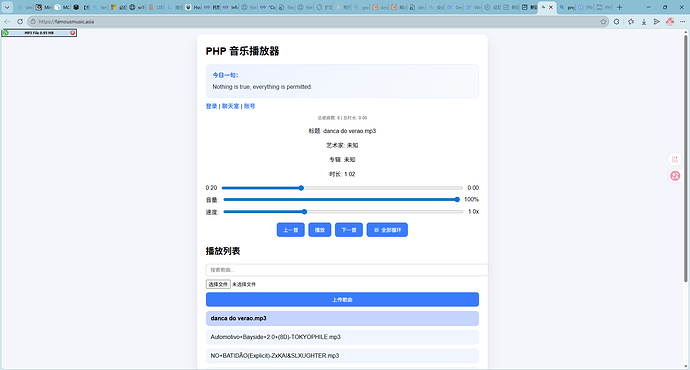Open the 登录 login link
This screenshot has height=370, width=690.
point(211,106)
